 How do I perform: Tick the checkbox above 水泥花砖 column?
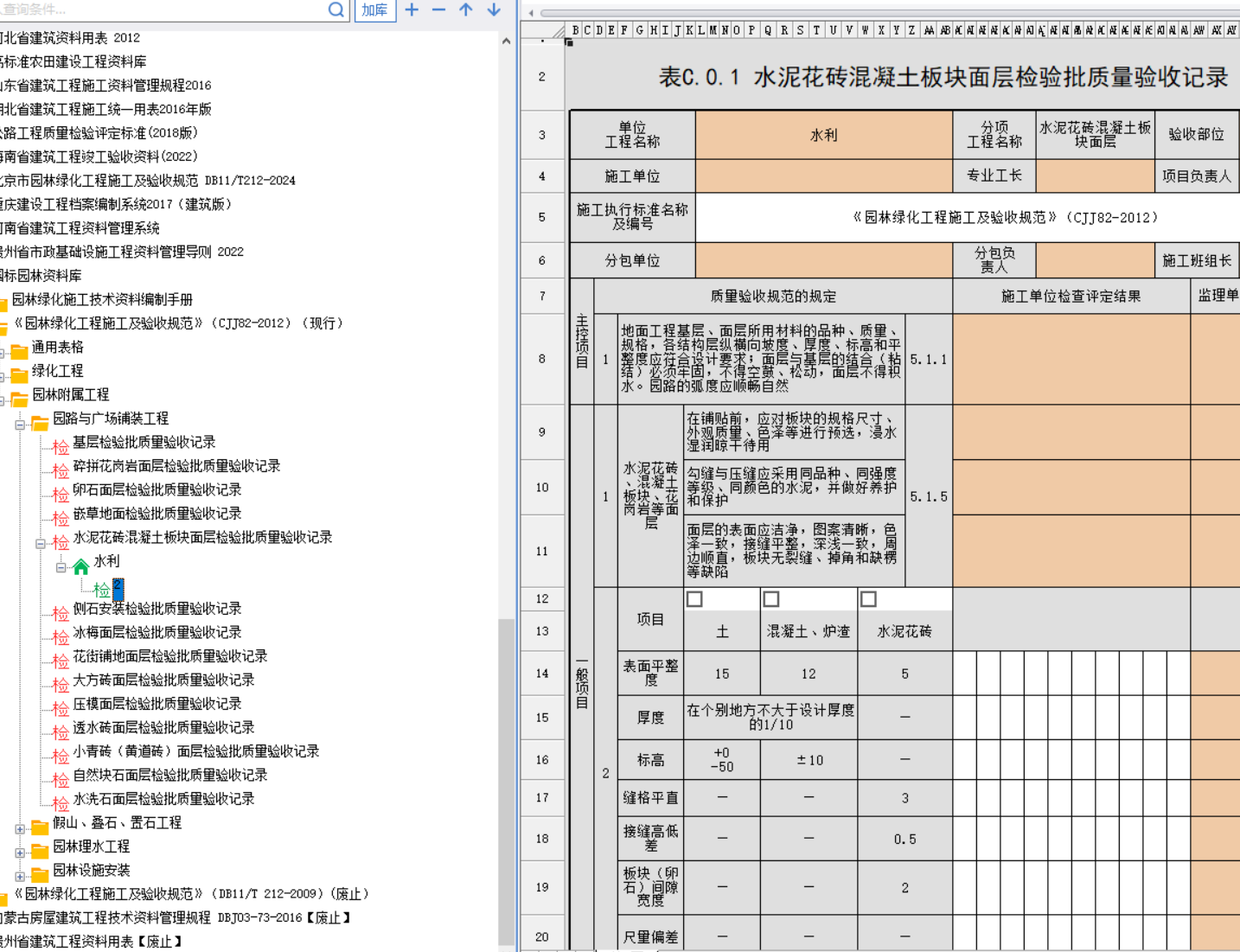[869, 599]
